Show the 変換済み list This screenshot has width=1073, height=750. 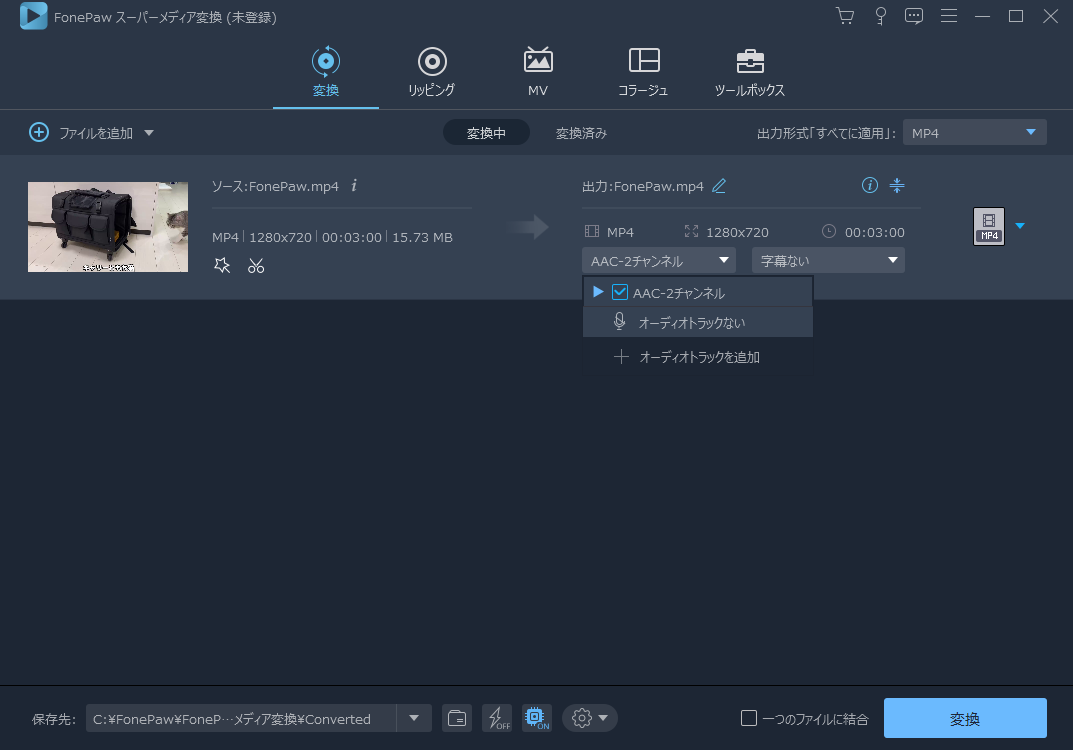pos(581,133)
